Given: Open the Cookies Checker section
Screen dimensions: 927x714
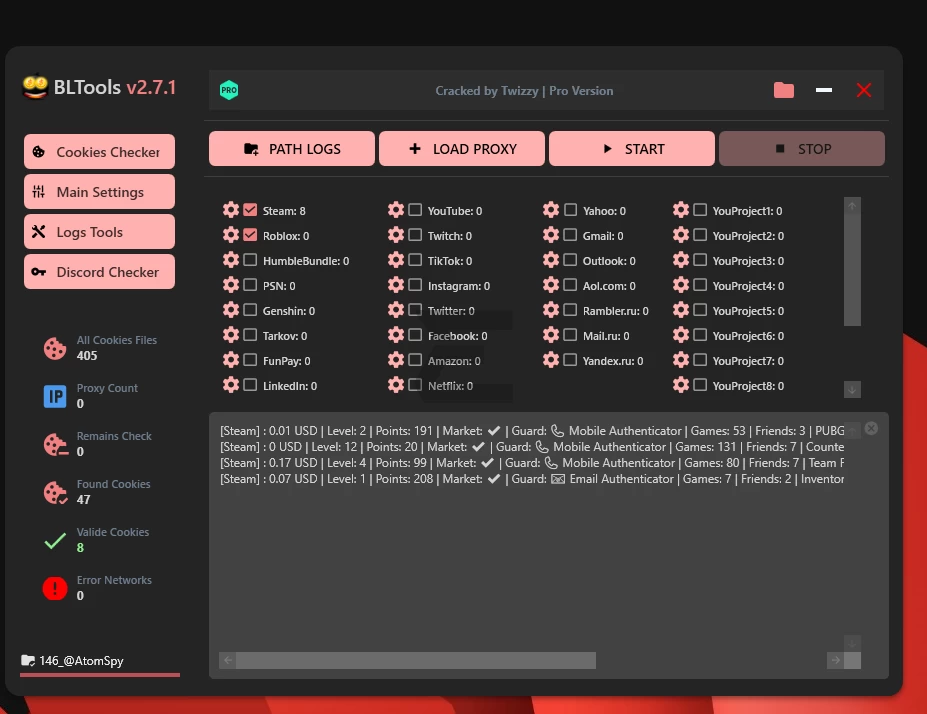Looking at the screenshot, I should (x=99, y=151).
